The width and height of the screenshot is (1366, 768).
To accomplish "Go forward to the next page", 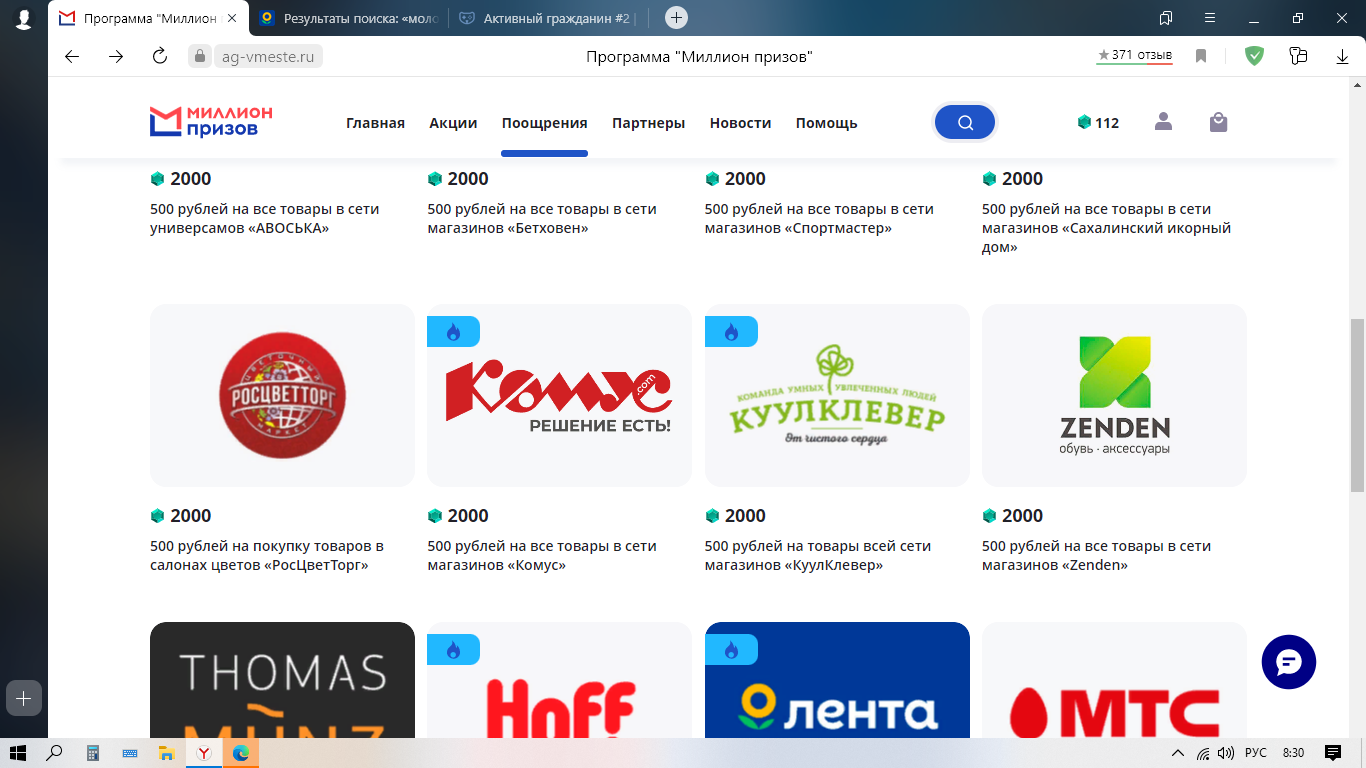I will (116, 56).
